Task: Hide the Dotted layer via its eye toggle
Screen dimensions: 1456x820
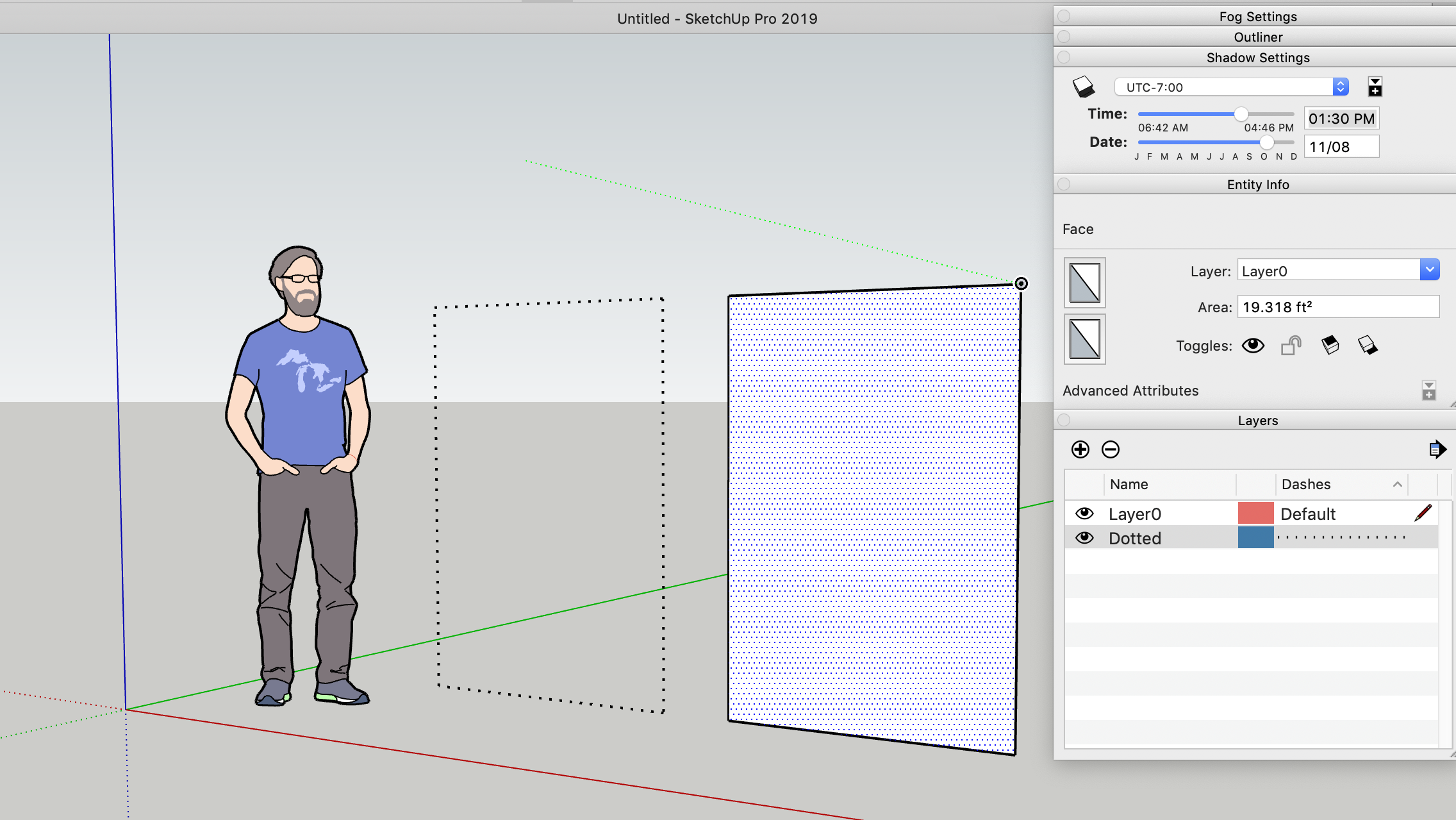Action: click(x=1085, y=538)
